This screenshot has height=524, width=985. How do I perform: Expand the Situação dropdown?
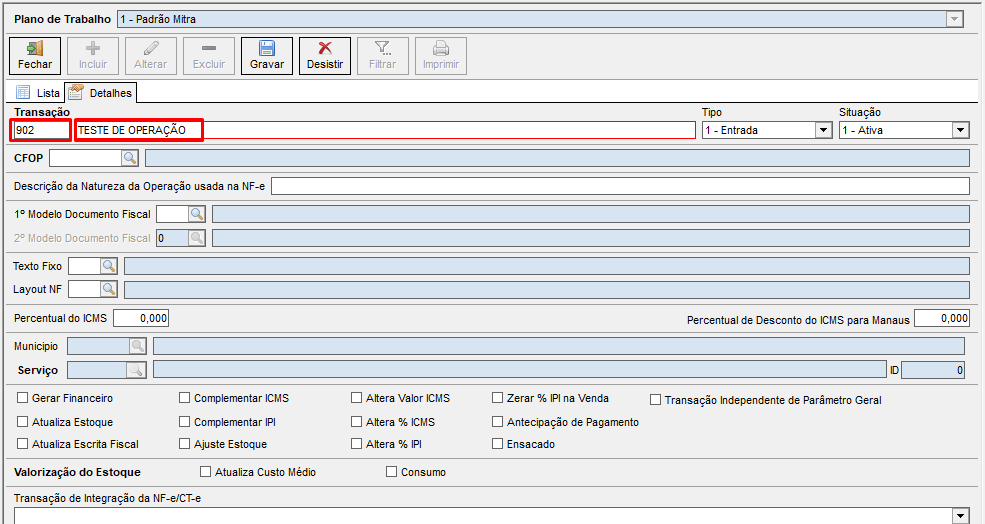pyautogui.click(x=960, y=130)
